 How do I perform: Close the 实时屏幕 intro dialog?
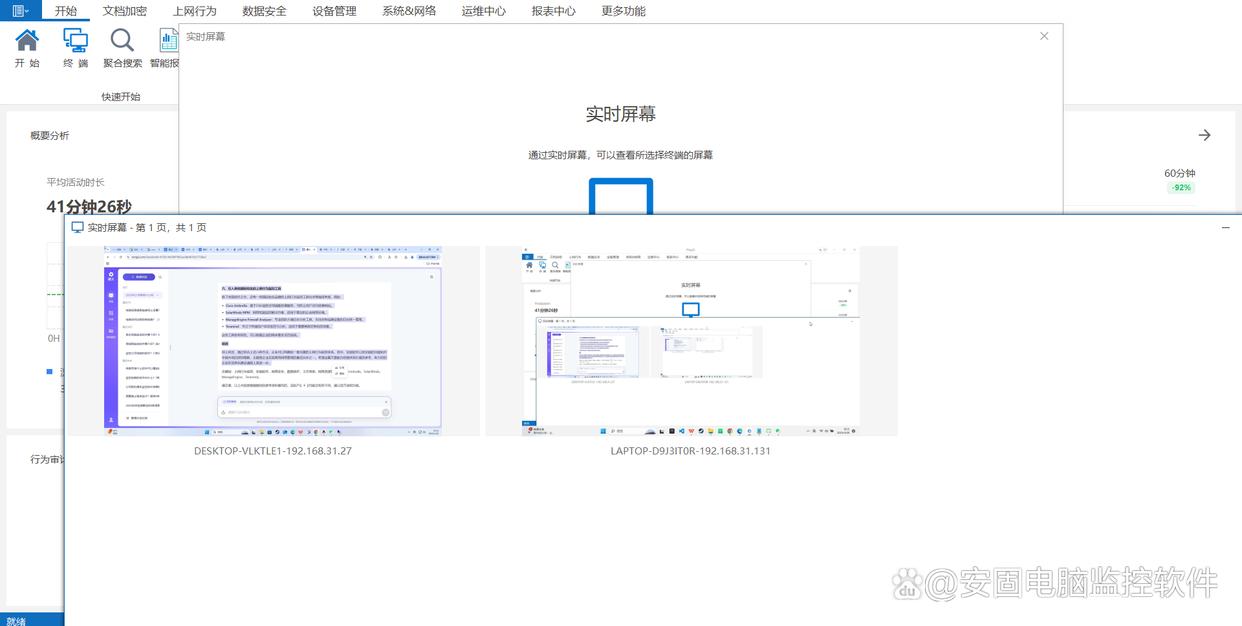coord(1044,36)
